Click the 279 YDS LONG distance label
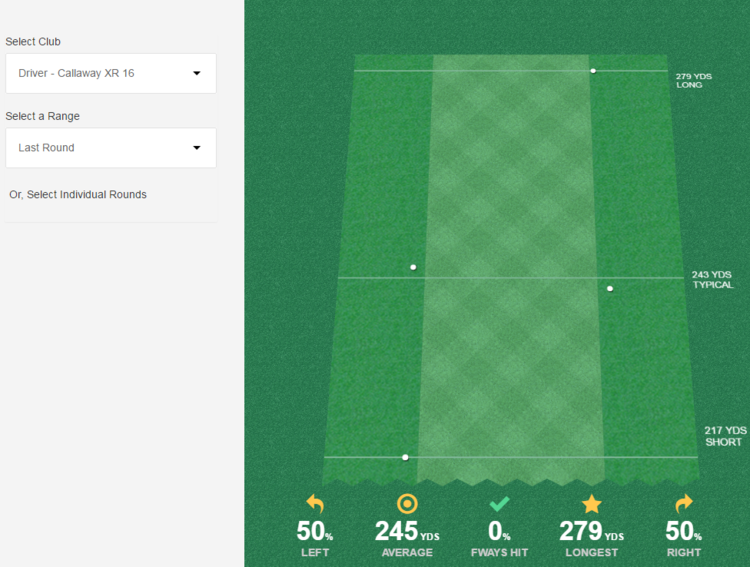Screen dimensions: 750x567 693,81
